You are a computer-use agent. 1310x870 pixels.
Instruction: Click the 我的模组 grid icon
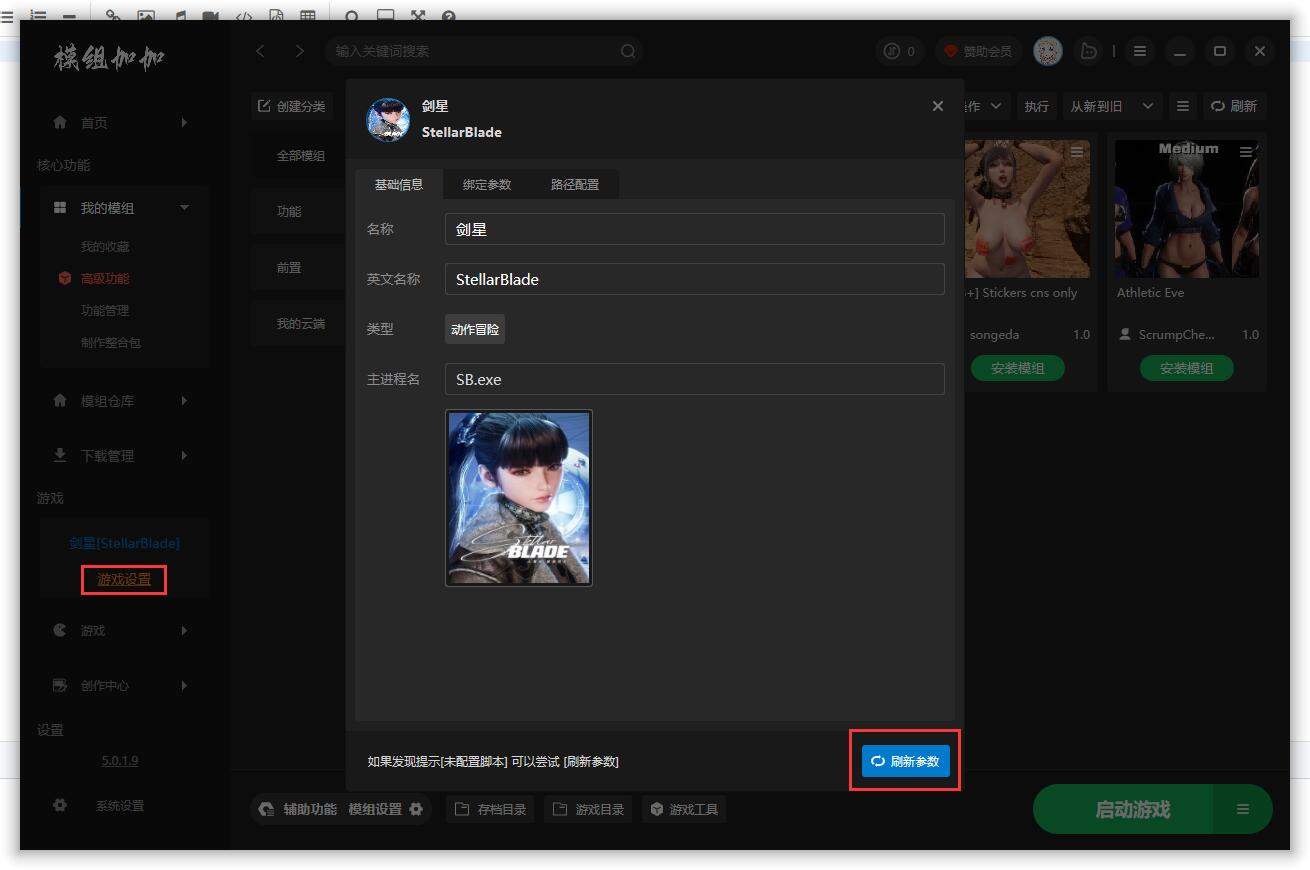click(x=60, y=208)
